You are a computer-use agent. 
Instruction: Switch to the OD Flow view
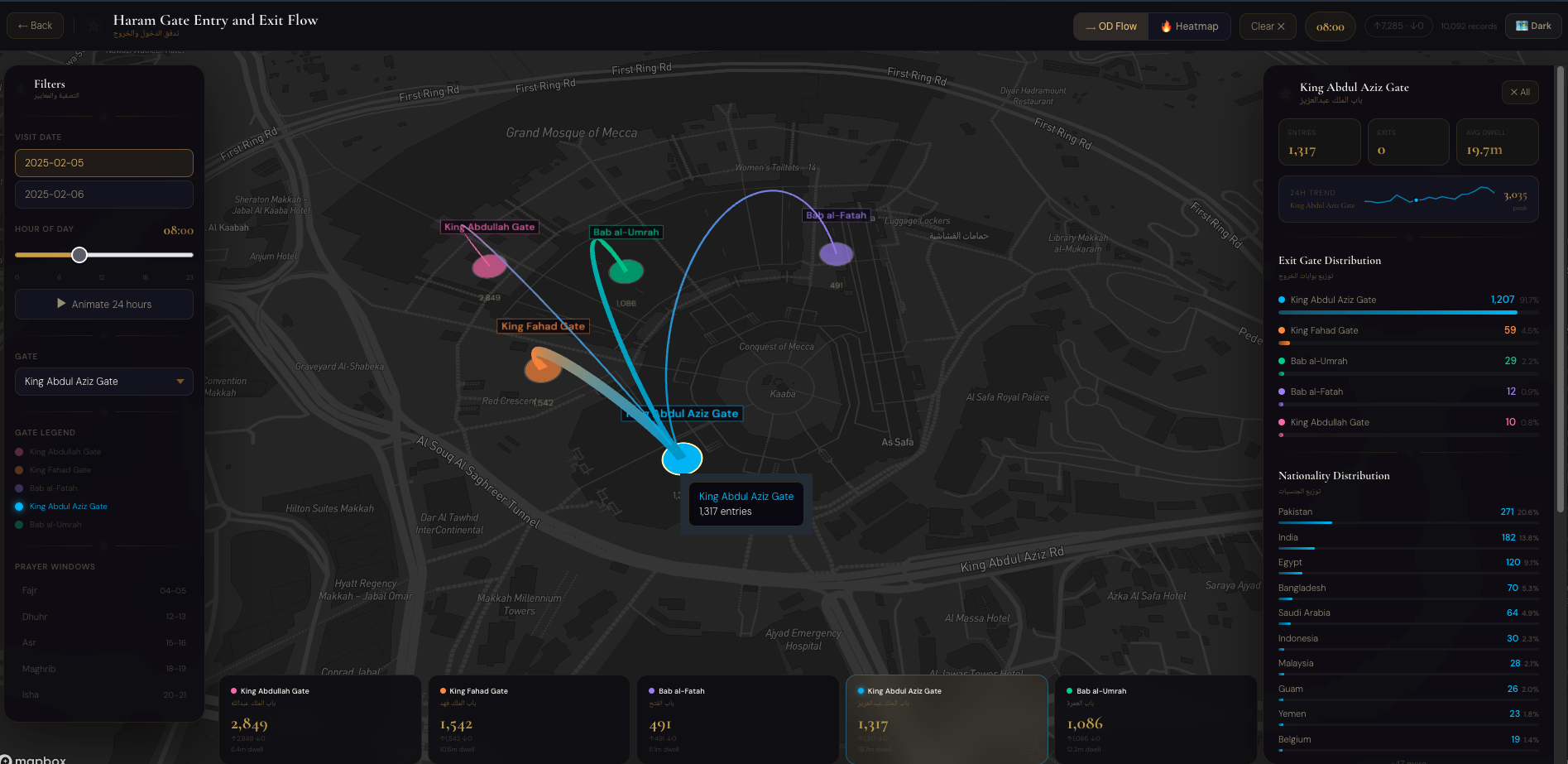point(1111,26)
